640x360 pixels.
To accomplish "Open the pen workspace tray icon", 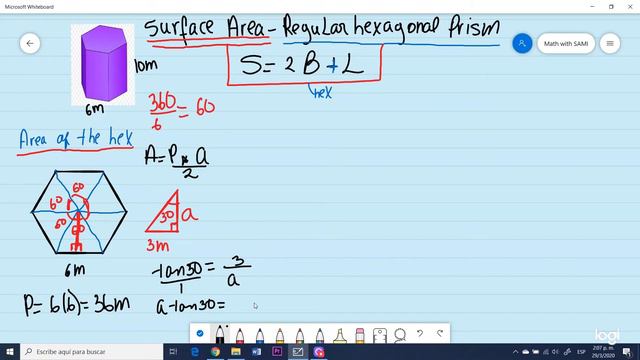I will click(x=567, y=351).
